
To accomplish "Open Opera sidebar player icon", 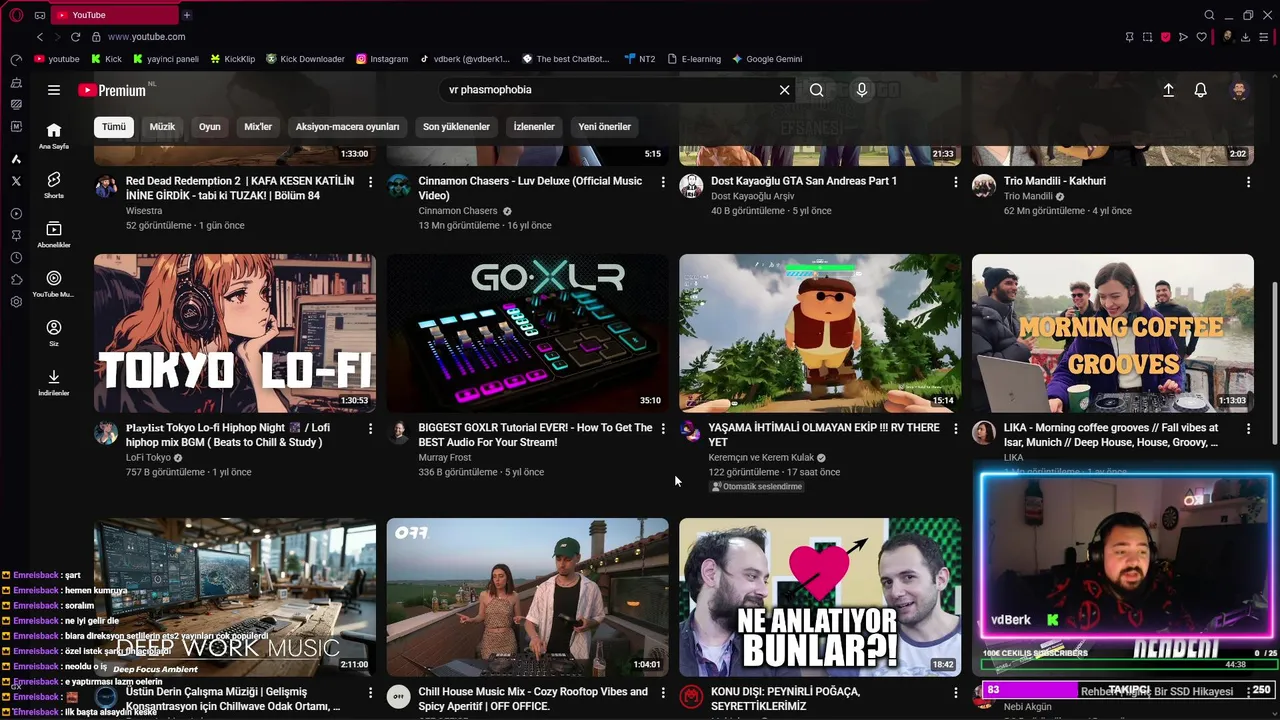I will tap(16, 214).
